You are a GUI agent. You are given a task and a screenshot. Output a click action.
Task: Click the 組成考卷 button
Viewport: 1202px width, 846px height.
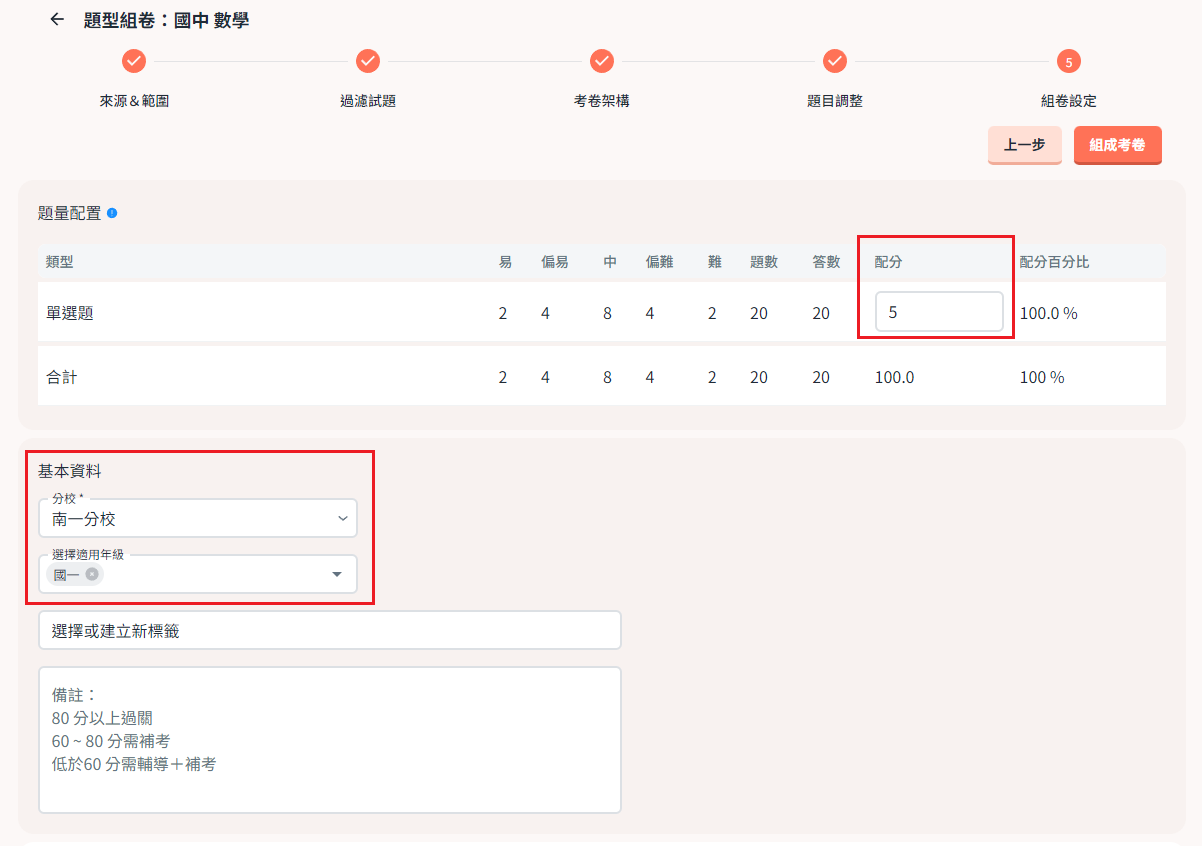tap(1118, 145)
